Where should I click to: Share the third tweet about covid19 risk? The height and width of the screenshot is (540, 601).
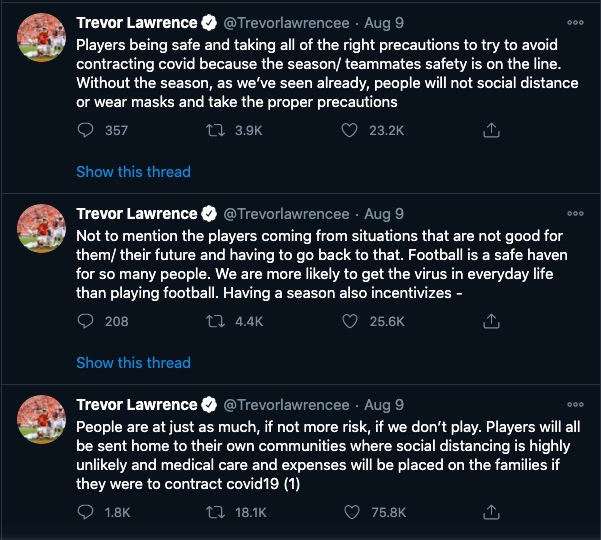[491, 512]
